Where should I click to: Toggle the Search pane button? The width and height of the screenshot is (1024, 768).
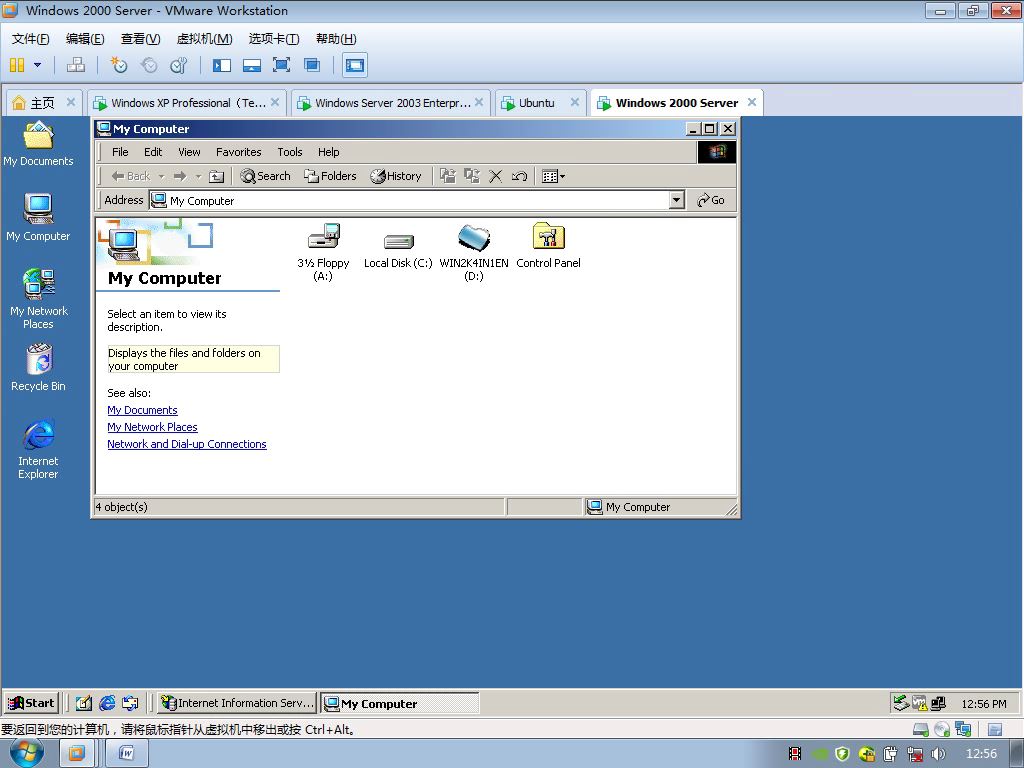click(x=265, y=176)
